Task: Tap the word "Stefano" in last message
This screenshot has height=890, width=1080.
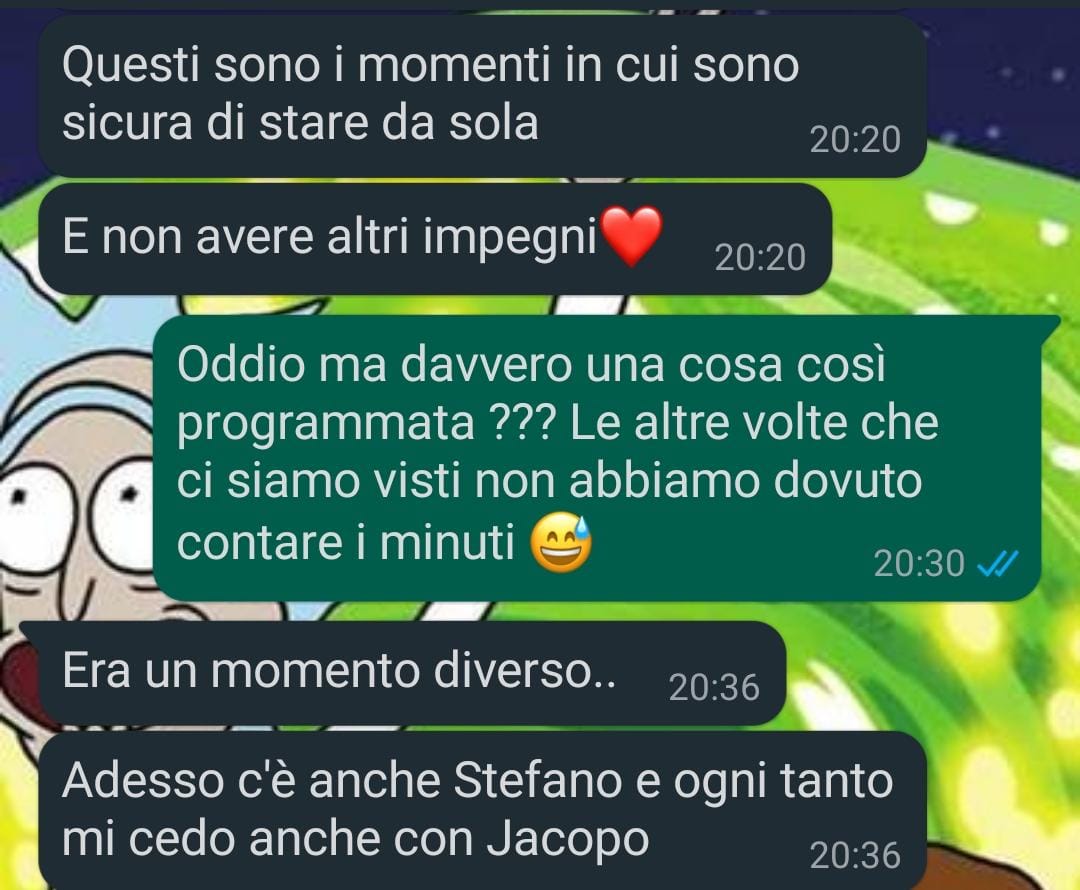Action: coord(539,781)
